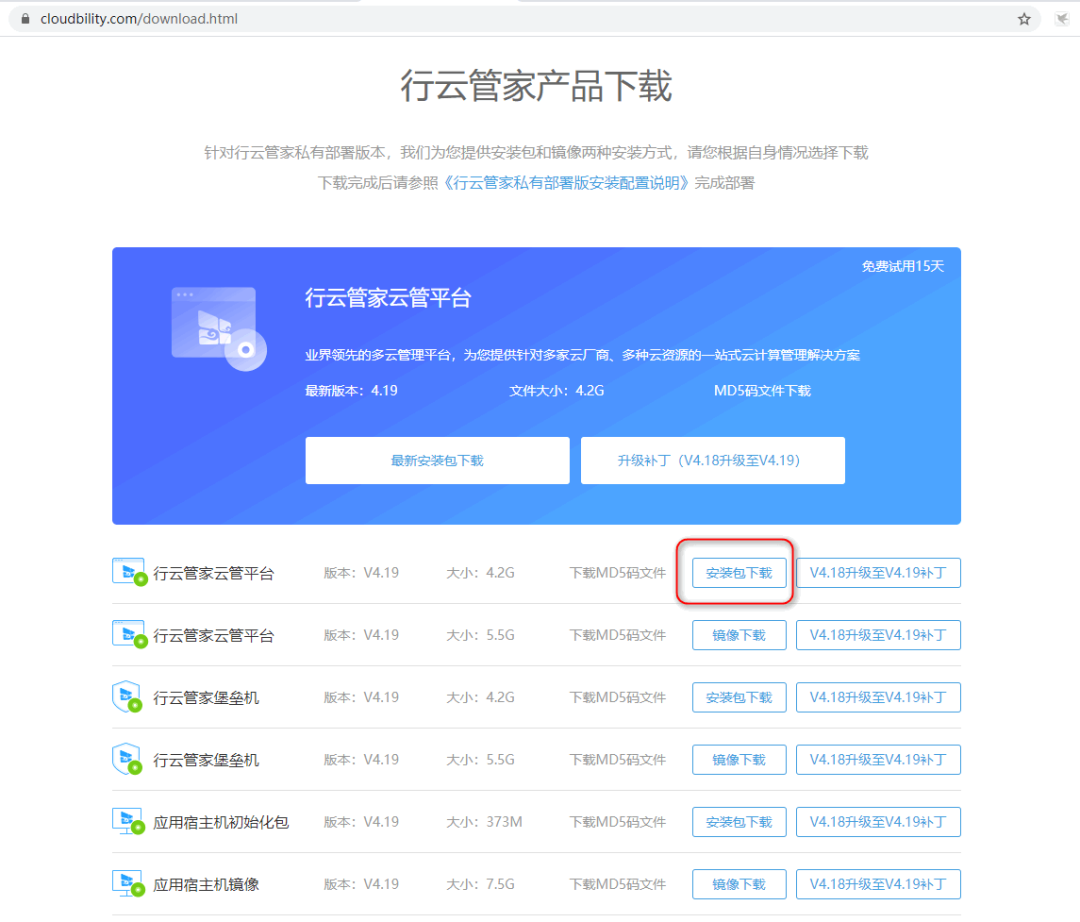
Task: Click 版本: V4.19 in the 应用宿主机初始化包 row
Action: click(361, 822)
